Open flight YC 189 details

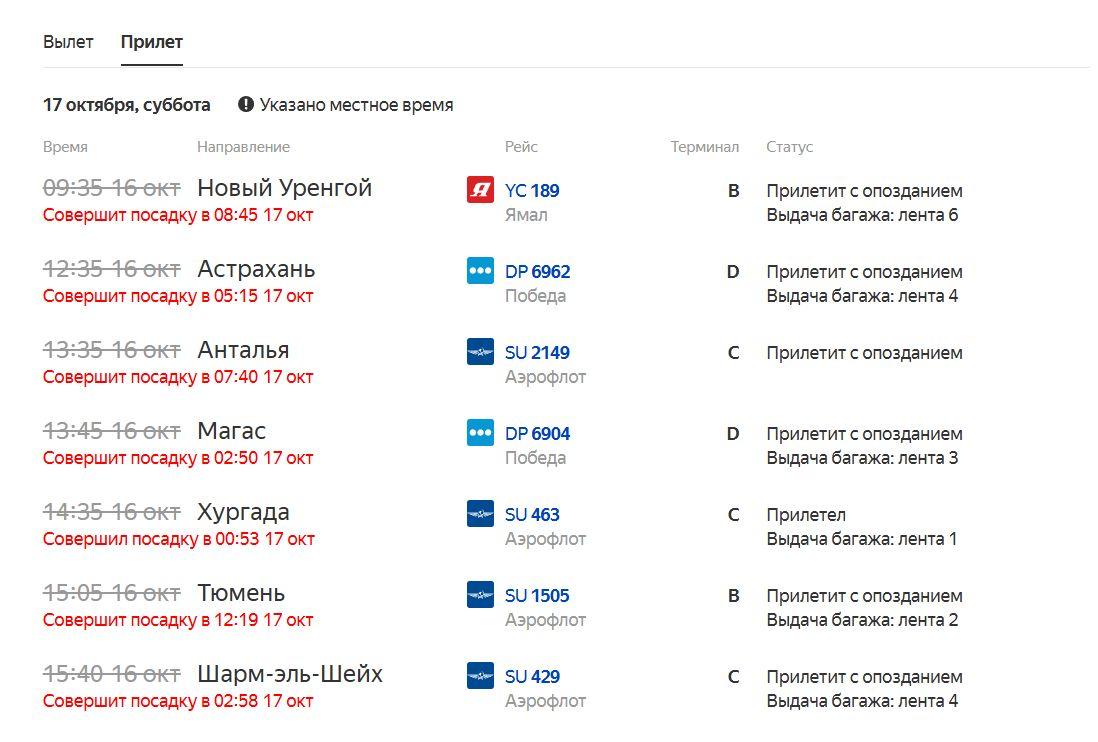pos(532,190)
